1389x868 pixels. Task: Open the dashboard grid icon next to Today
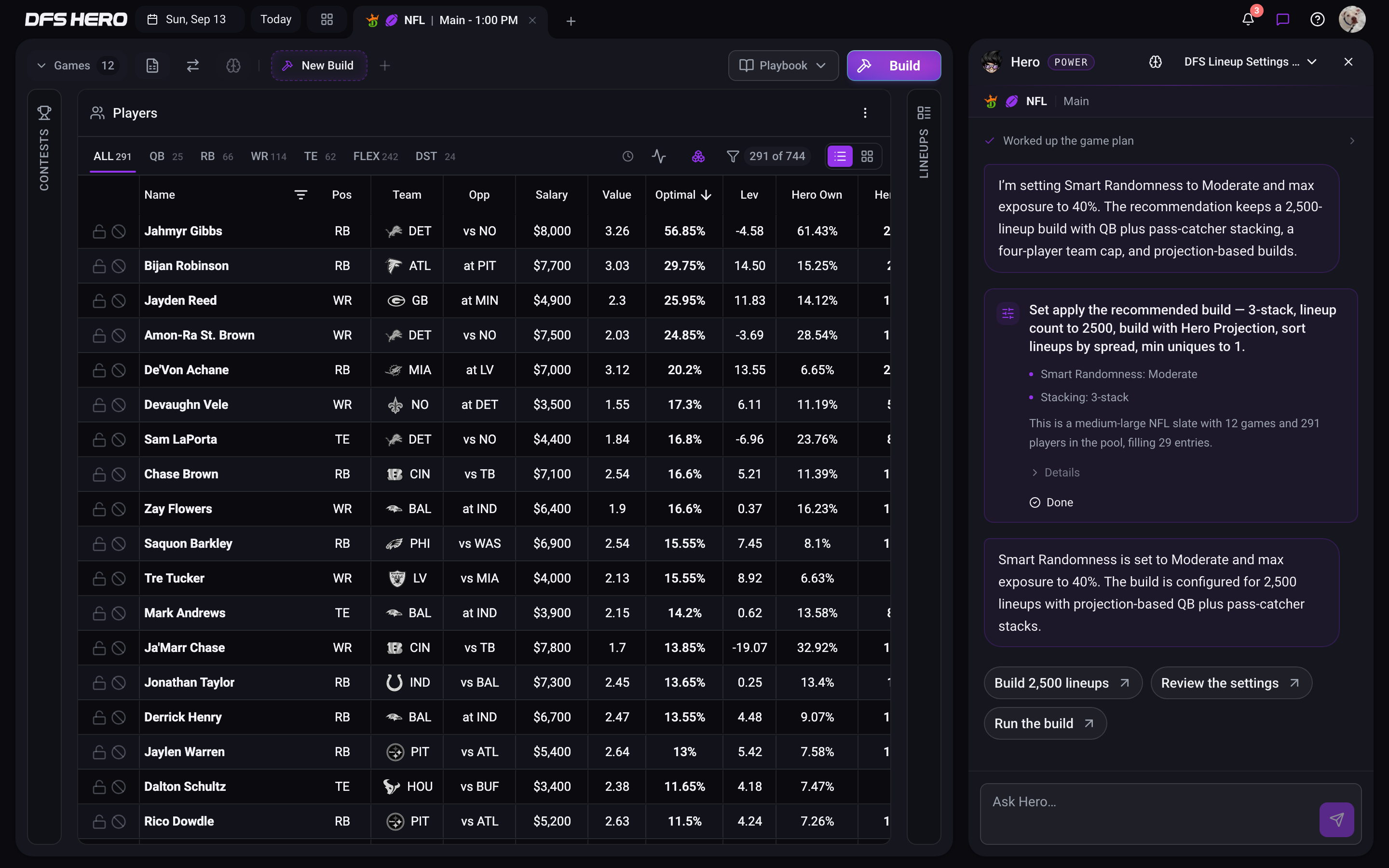(327, 19)
